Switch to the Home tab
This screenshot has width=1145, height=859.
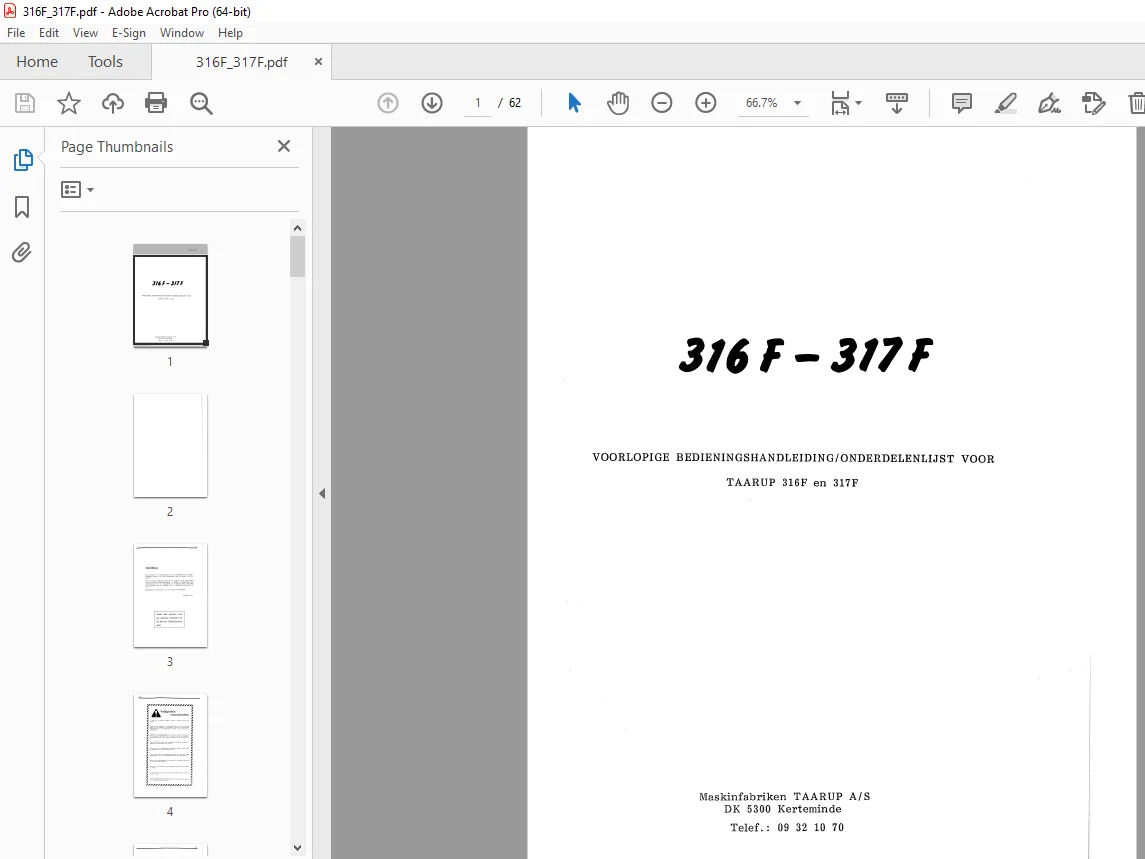pos(37,62)
